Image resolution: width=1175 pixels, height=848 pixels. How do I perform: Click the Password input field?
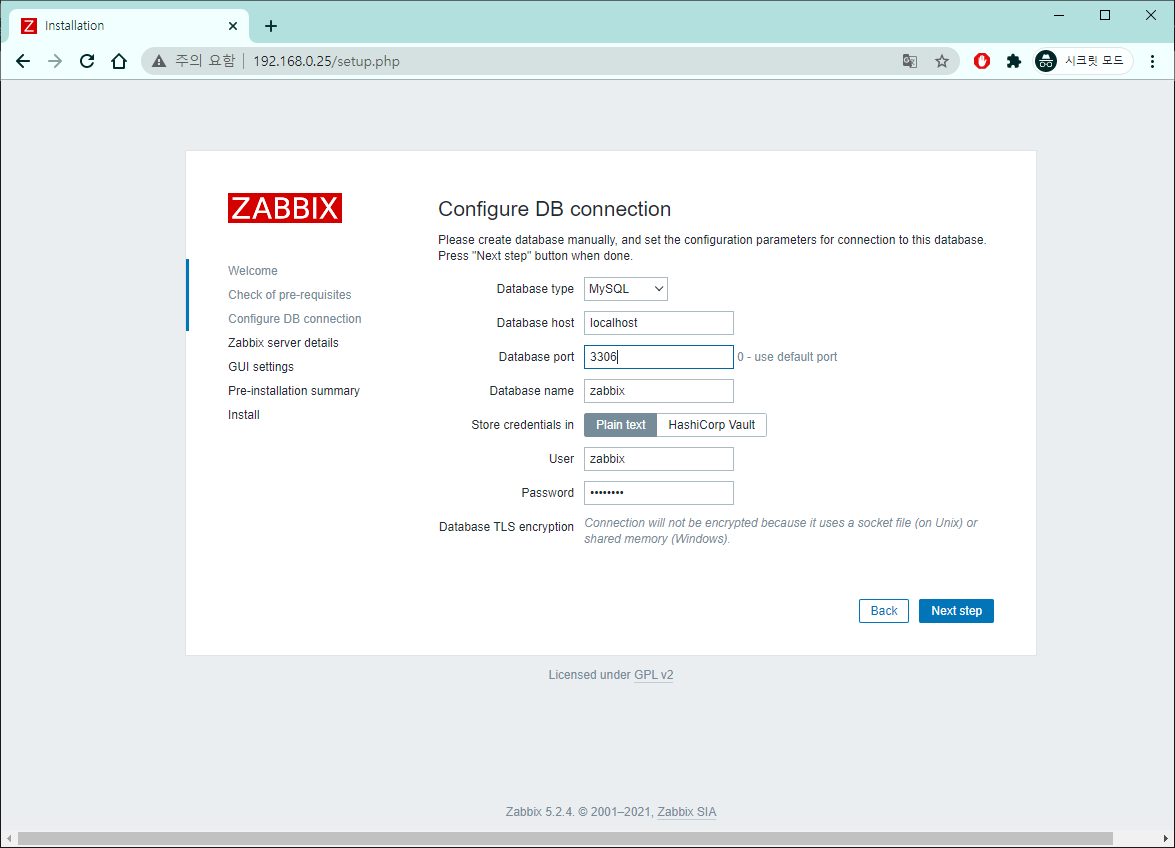659,493
